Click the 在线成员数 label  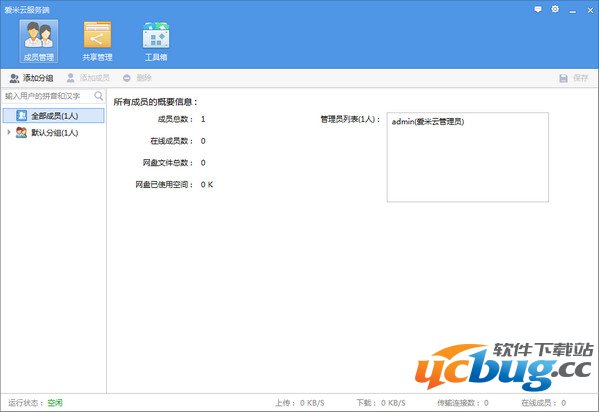tap(172, 141)
